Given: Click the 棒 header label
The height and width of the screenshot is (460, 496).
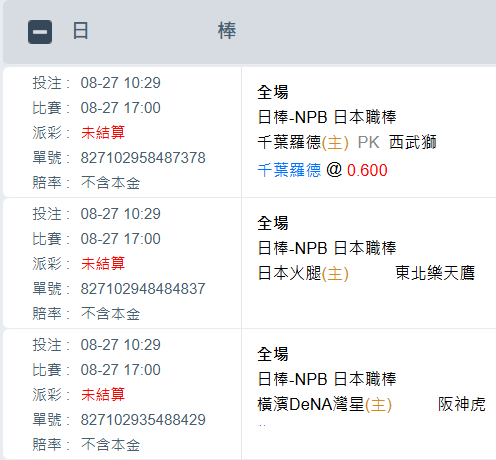Looking at the screenshot, I should (x=227, y=31).
